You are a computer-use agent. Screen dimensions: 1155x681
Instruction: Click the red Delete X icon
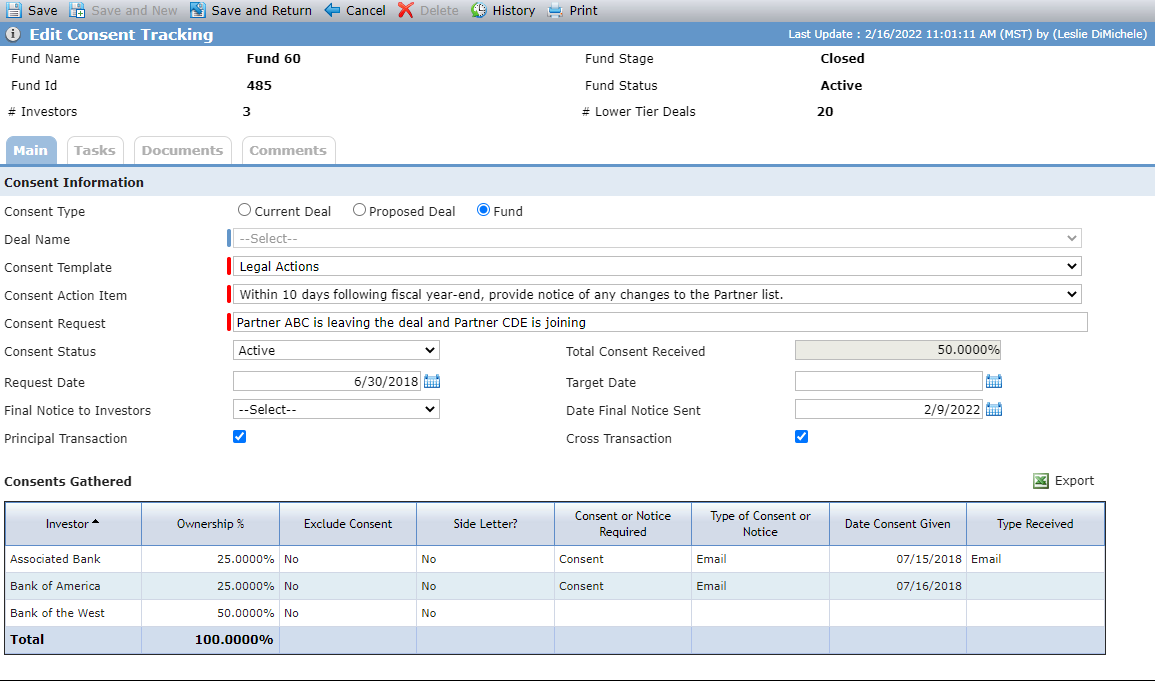pos(406,10)
